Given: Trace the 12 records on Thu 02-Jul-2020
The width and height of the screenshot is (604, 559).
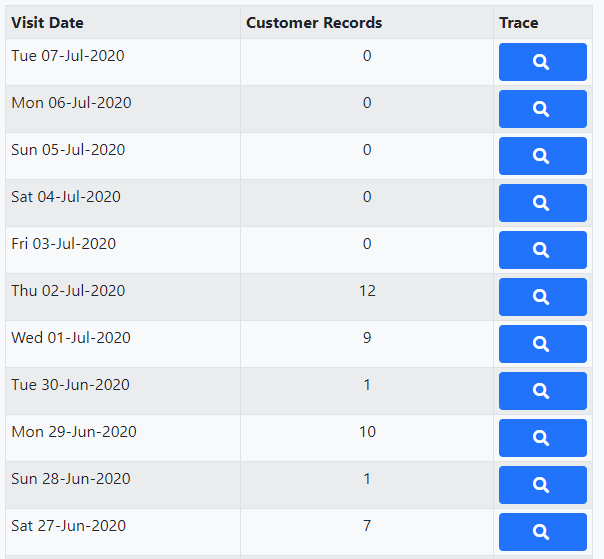Looking at the screenshot, I should tap(542, 297).
